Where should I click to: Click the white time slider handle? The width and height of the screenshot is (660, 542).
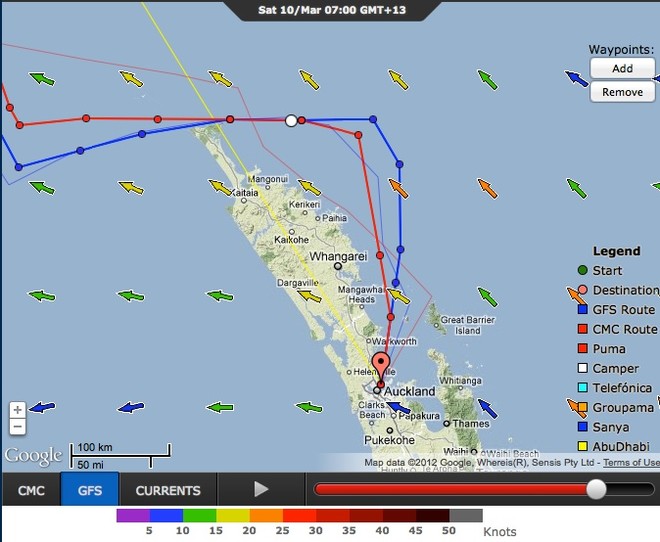(596, 489)
